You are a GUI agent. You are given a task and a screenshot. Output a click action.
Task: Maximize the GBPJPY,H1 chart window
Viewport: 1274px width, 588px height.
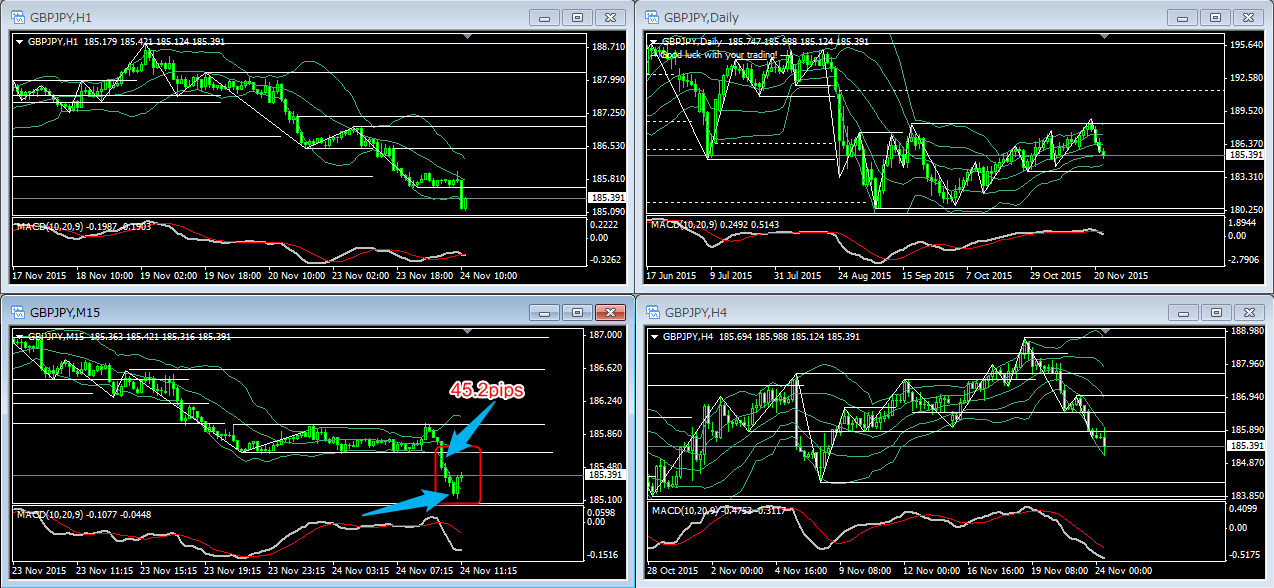577,17
